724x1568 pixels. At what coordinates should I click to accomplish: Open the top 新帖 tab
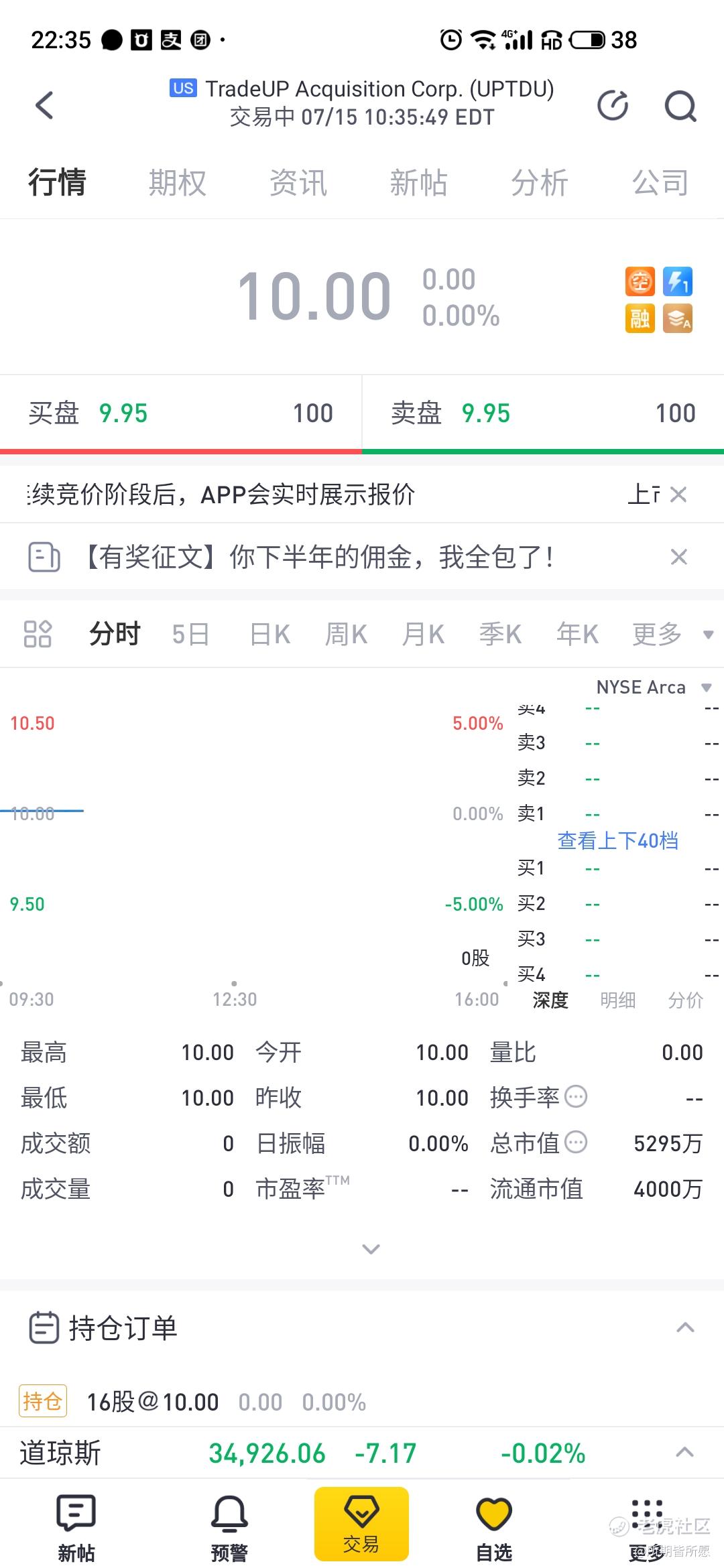(x=419, y=182)
